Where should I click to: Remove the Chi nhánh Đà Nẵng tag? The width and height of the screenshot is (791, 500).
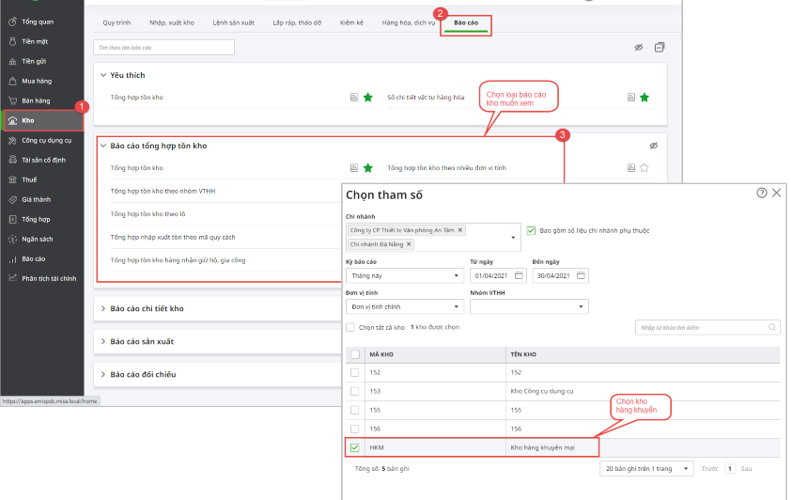(409, 244)
